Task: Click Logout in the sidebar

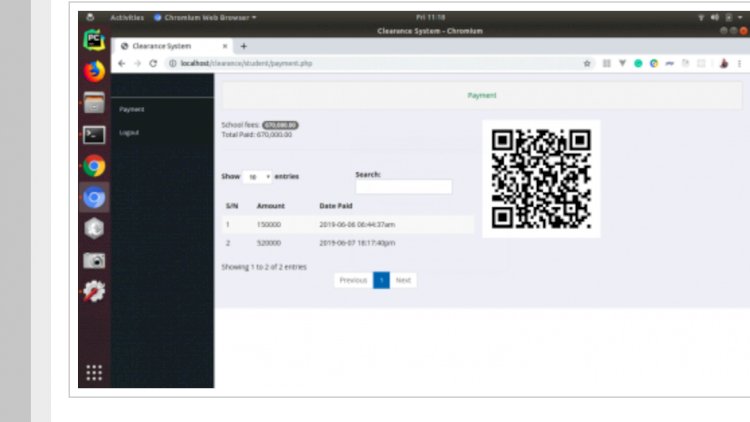Action: click(129, 133)
